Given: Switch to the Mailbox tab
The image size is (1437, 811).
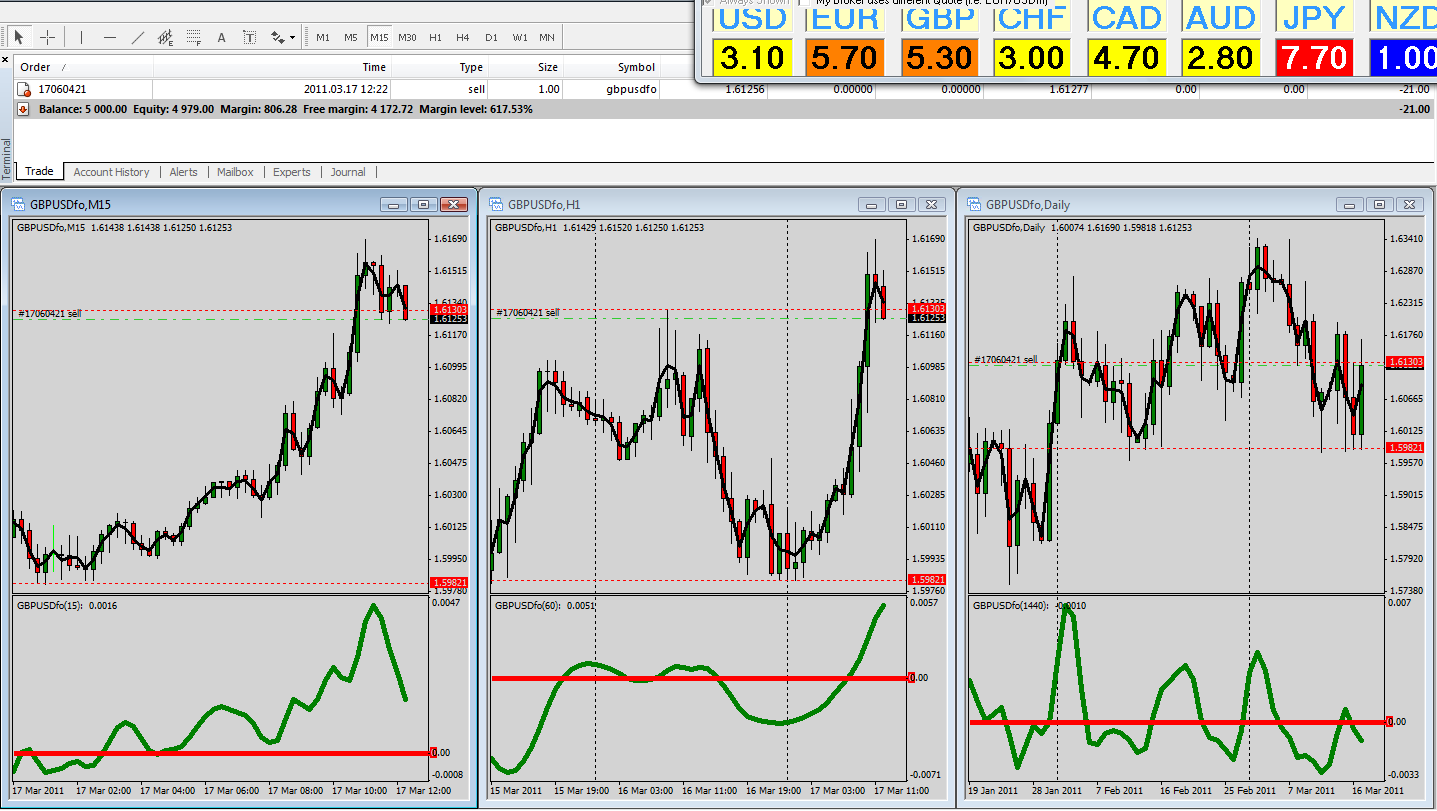Looking at the screenshot, I should tap(235, 172).
